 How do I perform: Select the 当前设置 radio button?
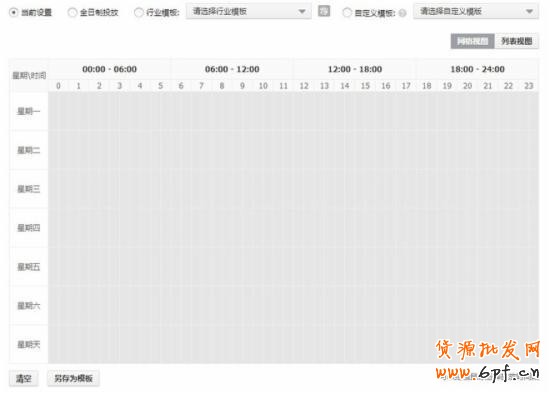click(14, 12)
